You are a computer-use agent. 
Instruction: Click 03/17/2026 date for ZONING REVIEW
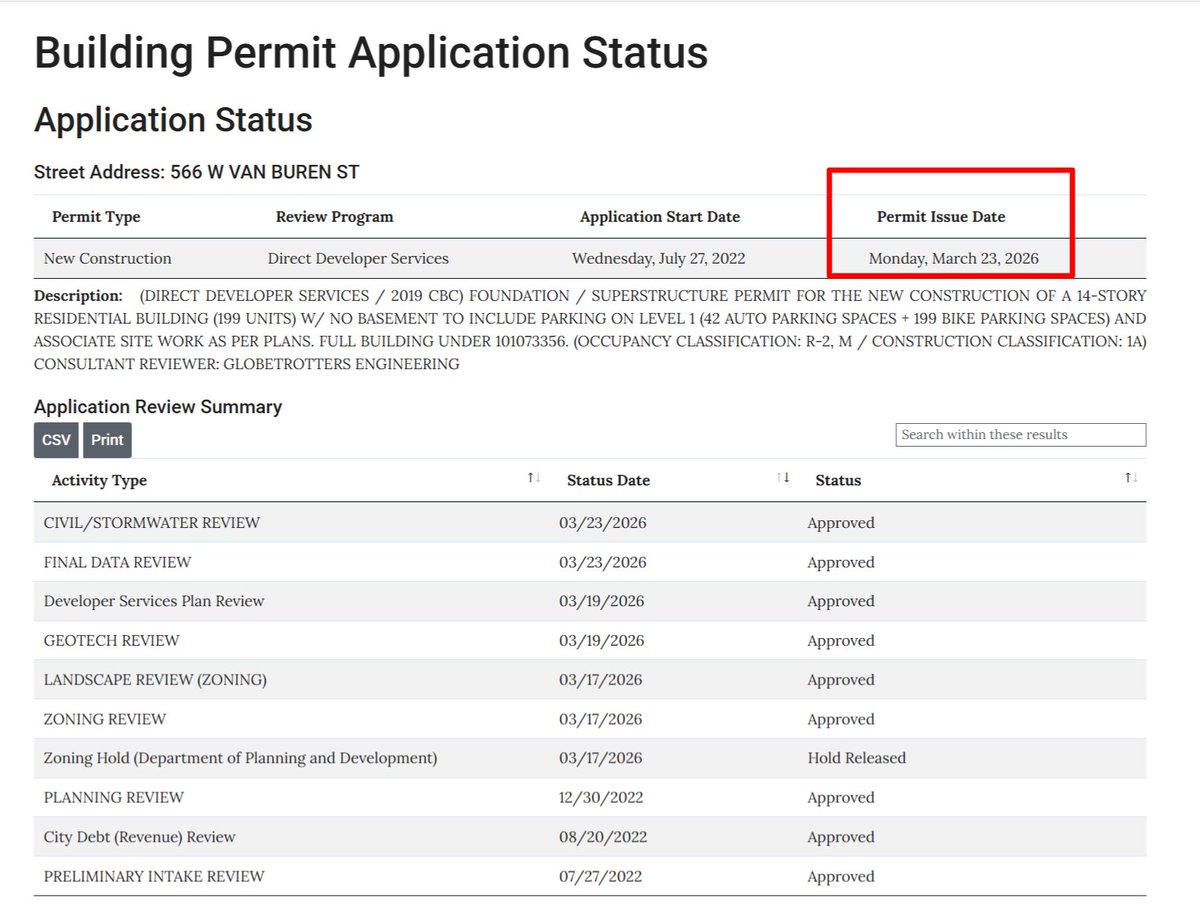[601, 719]
